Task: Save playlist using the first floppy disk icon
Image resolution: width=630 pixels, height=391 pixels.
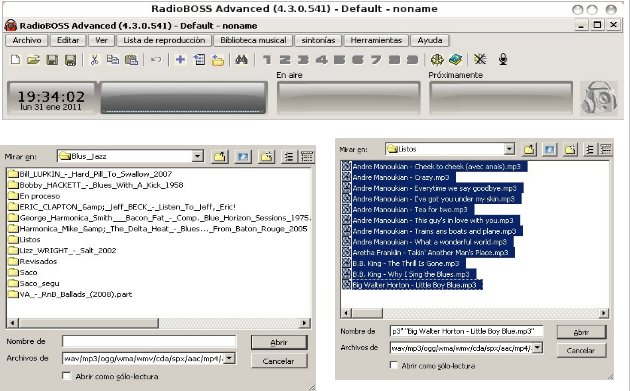Action: 52,60
